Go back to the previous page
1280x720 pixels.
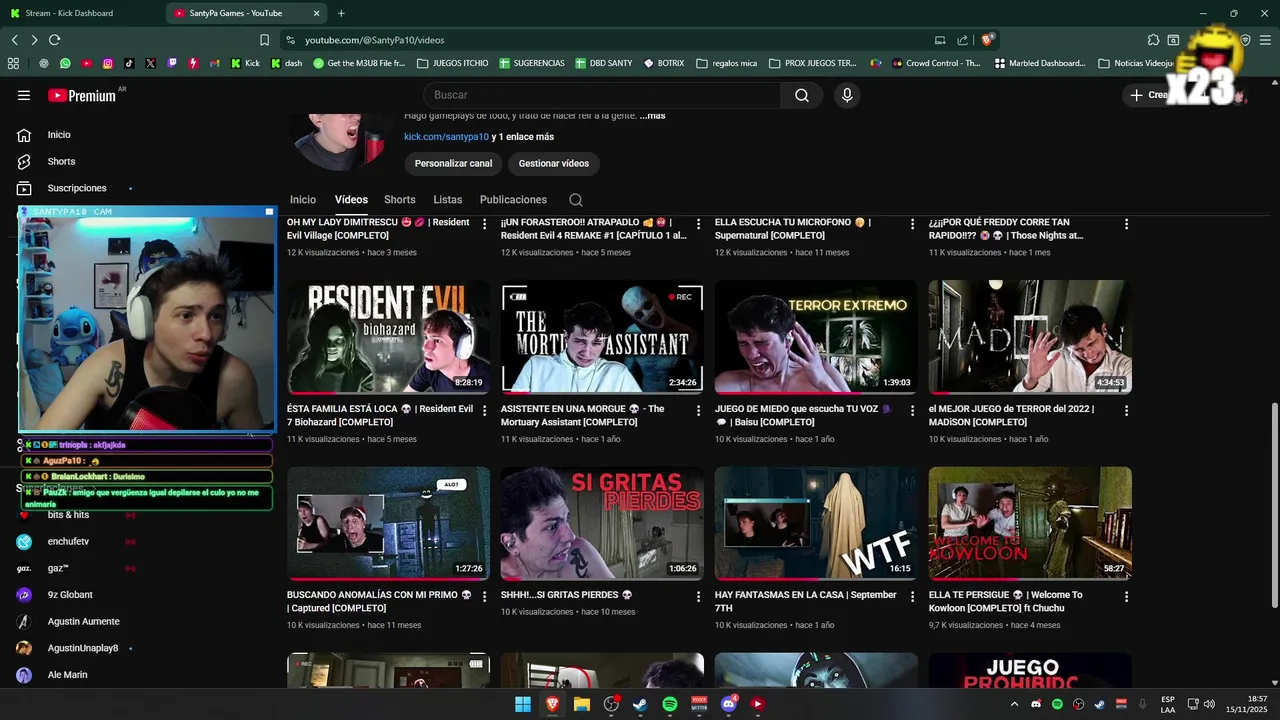14,40
